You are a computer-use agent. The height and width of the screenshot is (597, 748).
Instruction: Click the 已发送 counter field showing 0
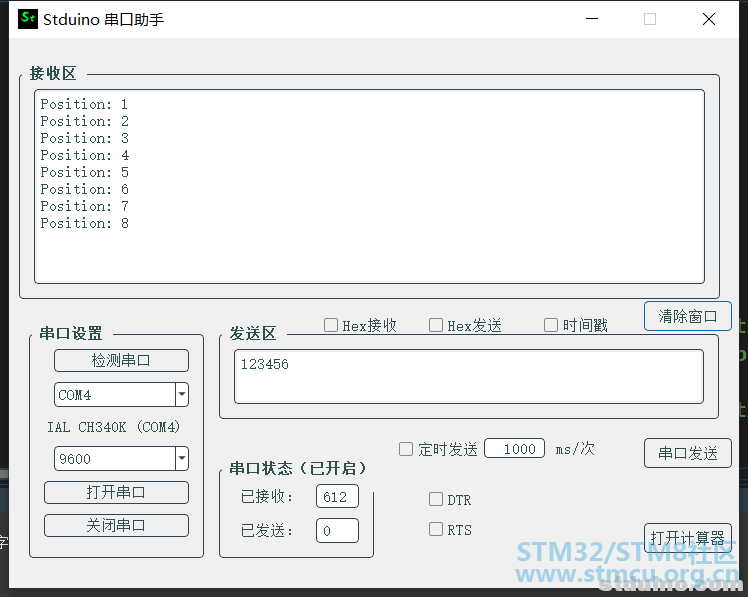(x=337, y=531)
